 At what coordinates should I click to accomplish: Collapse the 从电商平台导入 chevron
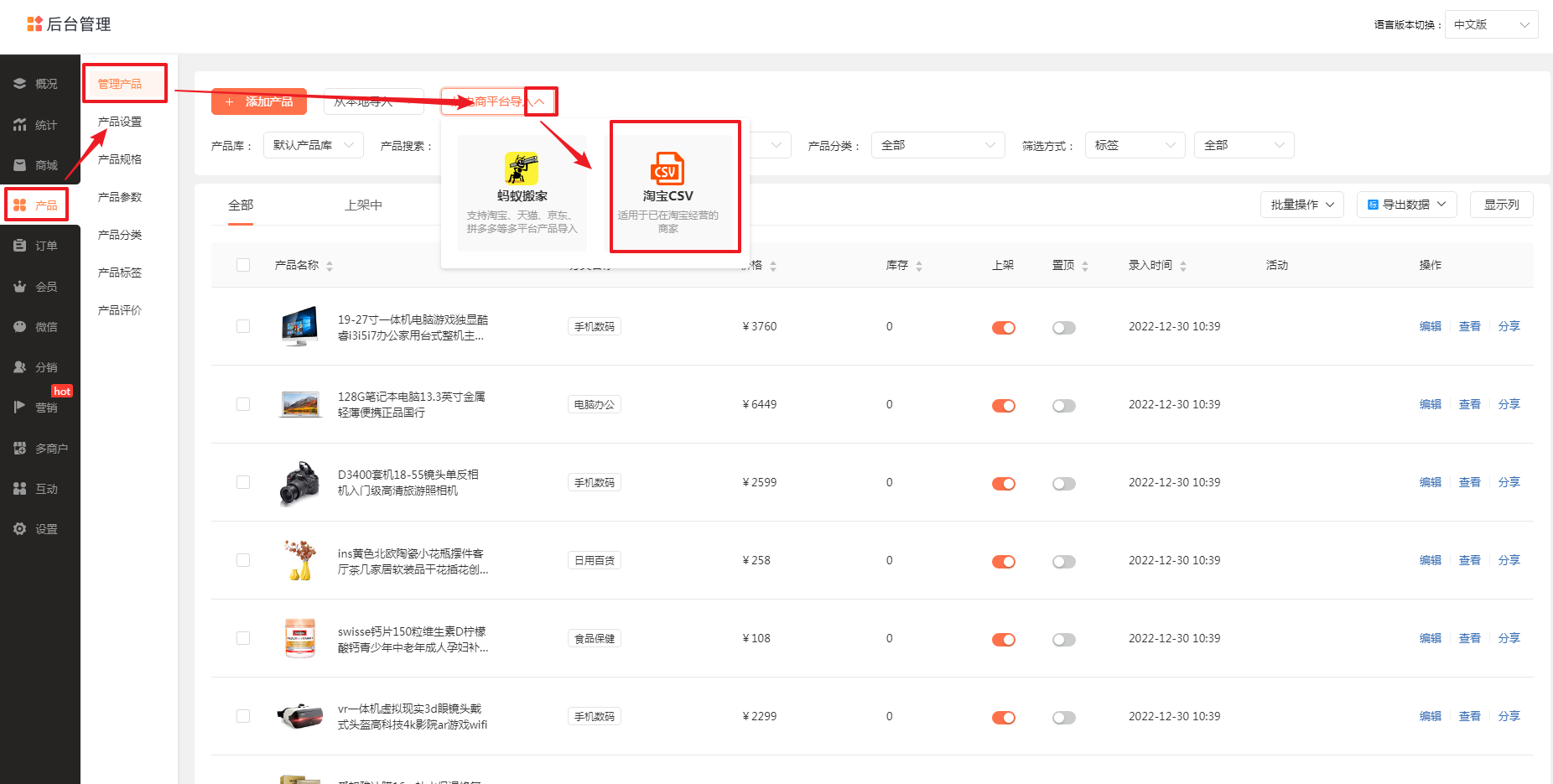point(540,101)
